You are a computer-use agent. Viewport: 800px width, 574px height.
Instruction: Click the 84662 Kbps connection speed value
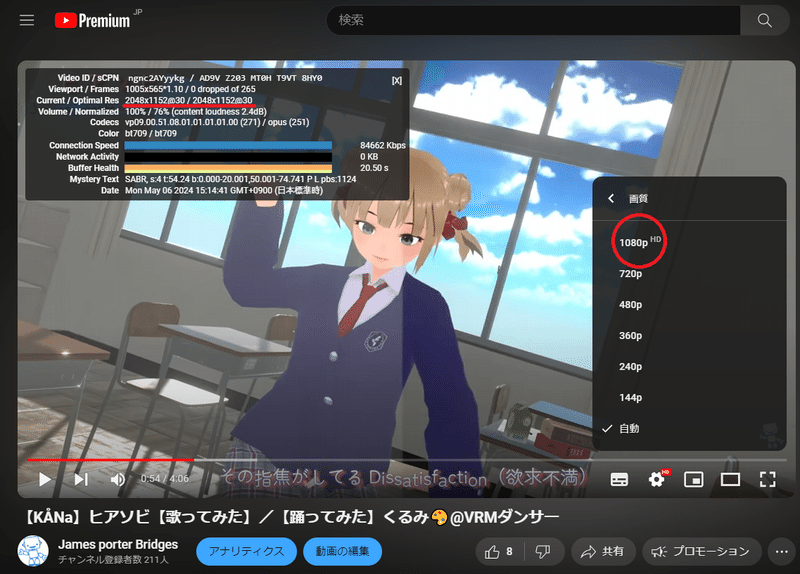pos(383,145)
